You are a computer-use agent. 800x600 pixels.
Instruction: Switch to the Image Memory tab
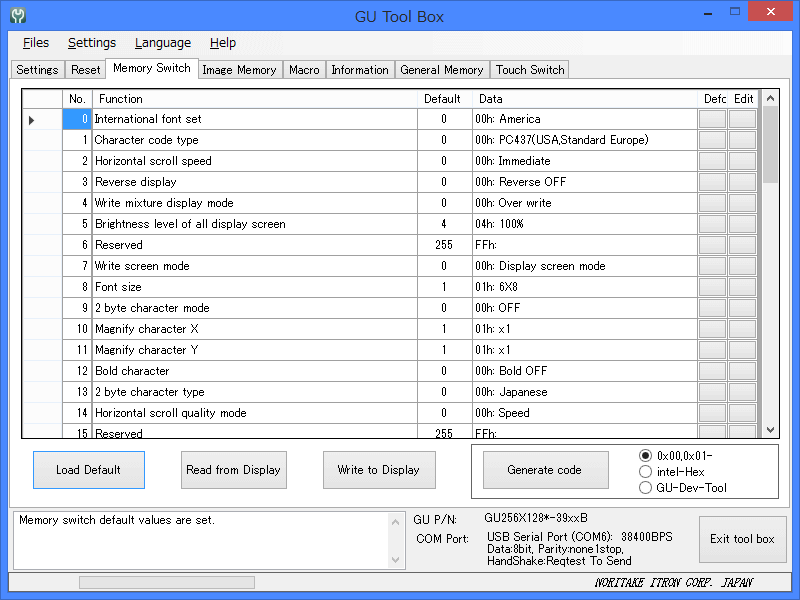click(239, 70)
